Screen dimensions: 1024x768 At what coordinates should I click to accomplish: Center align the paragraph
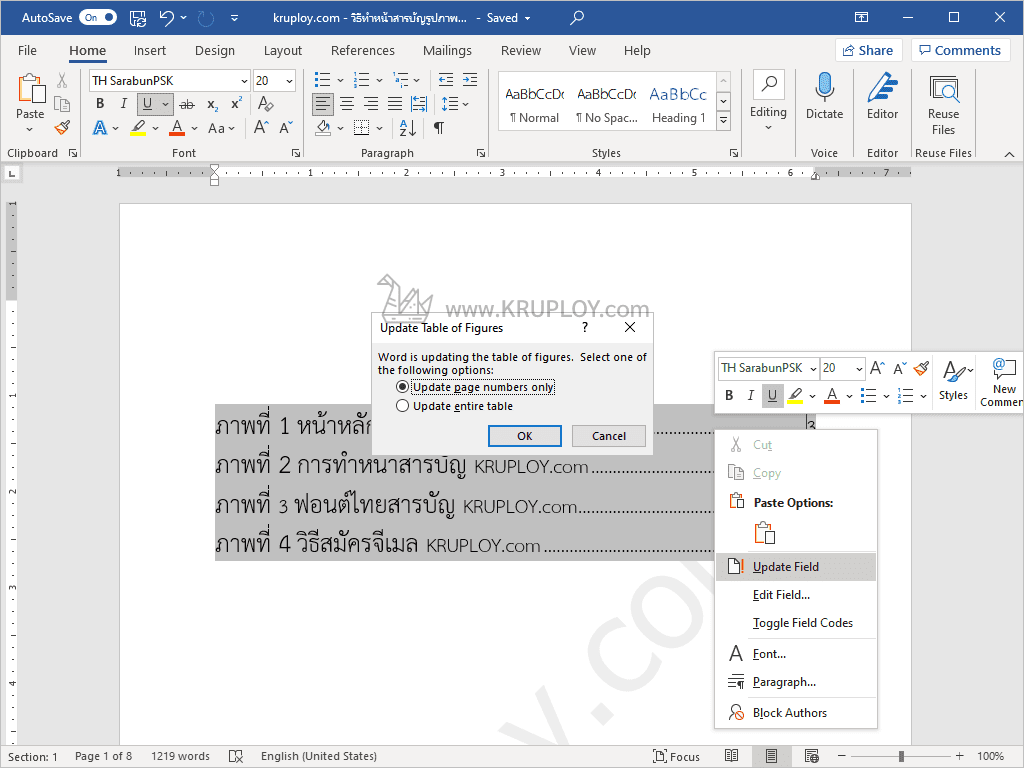click(347, 104)
